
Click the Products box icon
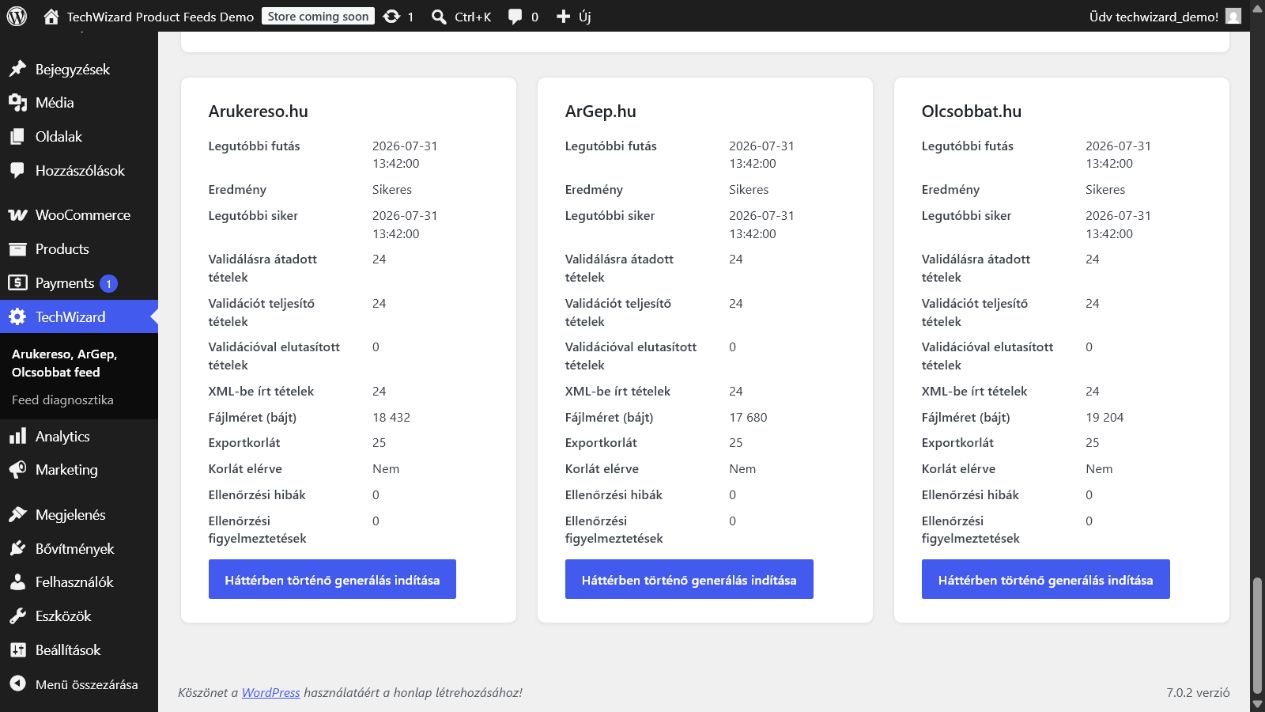click(17, 249)
